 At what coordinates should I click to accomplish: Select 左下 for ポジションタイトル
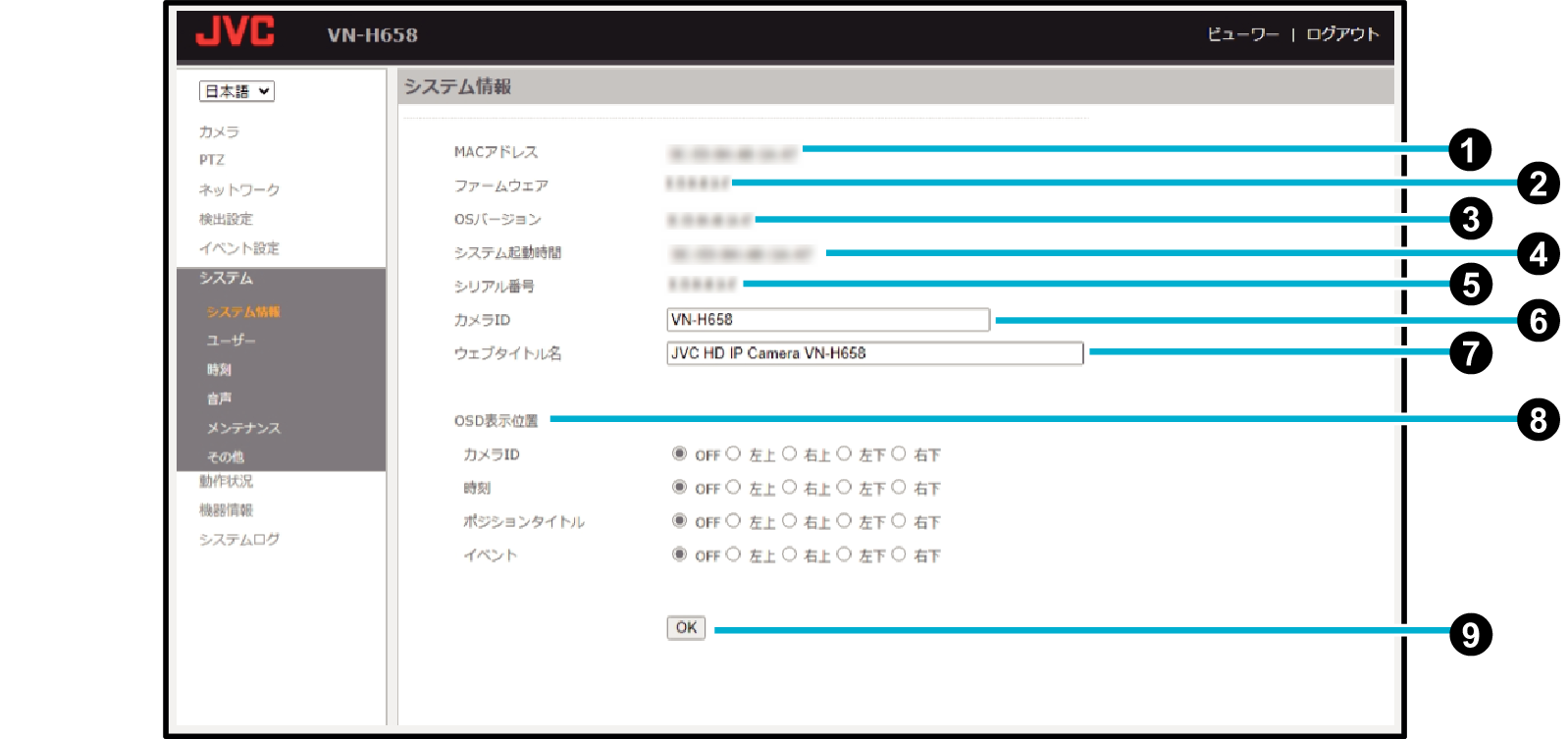pos(844,520)
